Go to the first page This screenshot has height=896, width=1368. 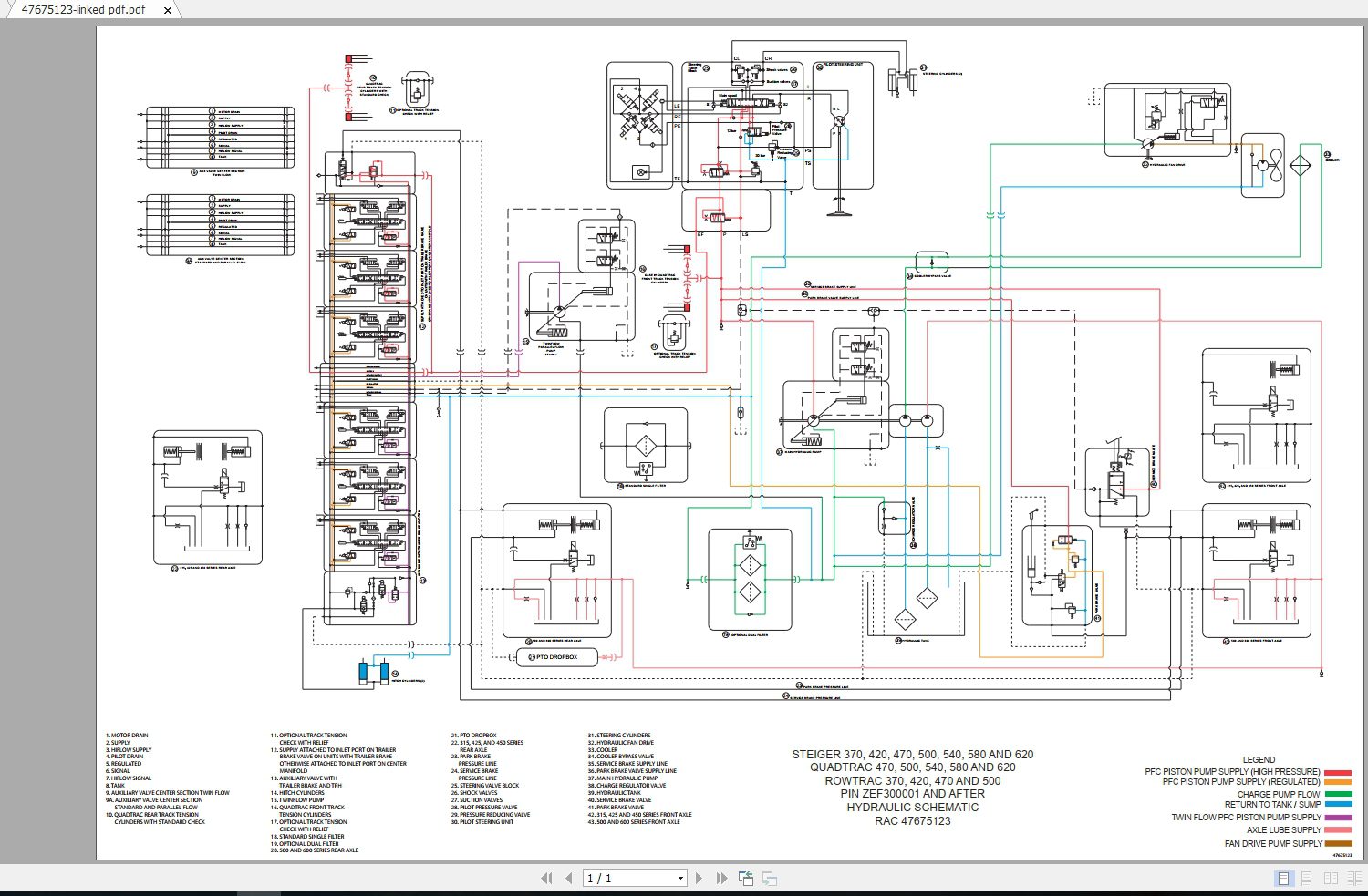(548, 877)
